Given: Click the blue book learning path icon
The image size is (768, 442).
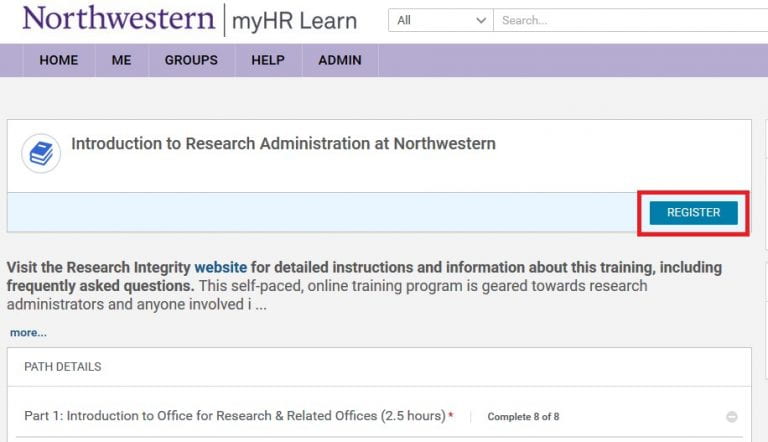Looking at the screenshot, I should click(41, 153).
